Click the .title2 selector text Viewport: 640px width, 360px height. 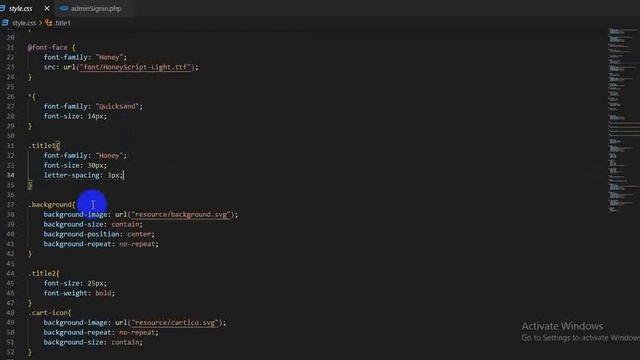[x=42, y=273]
